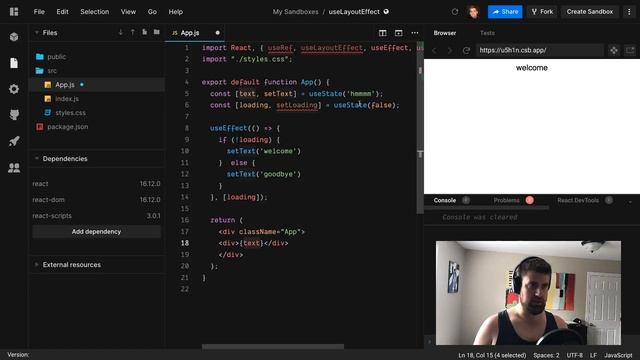Image resolution: width=640 pixels, height=360 pixels.
Task: Collapse the Dependencies section
Action: [37, 158]
